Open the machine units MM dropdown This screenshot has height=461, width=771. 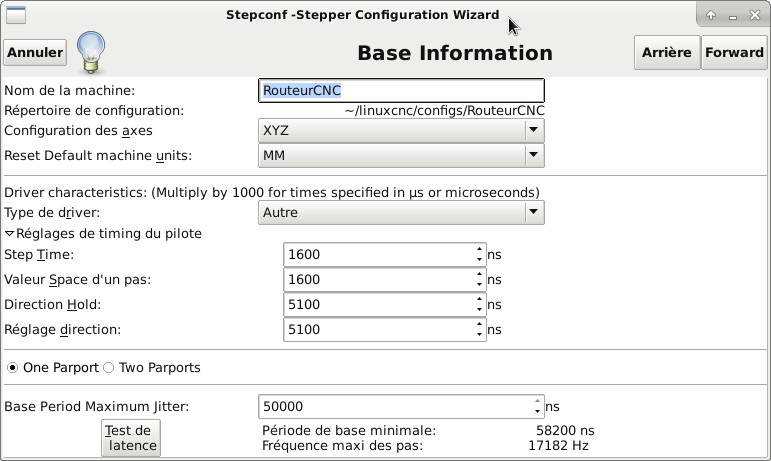401,155
